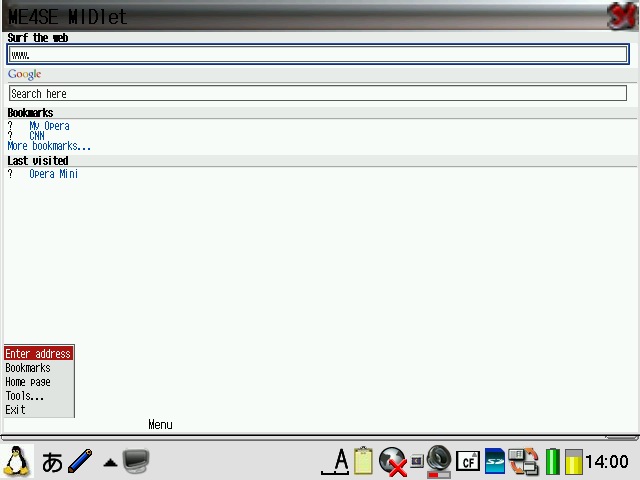Image resolution: width=640 pixels, height=480 pixels.
Task: Click the CF card icon
Action: point(467,462)
